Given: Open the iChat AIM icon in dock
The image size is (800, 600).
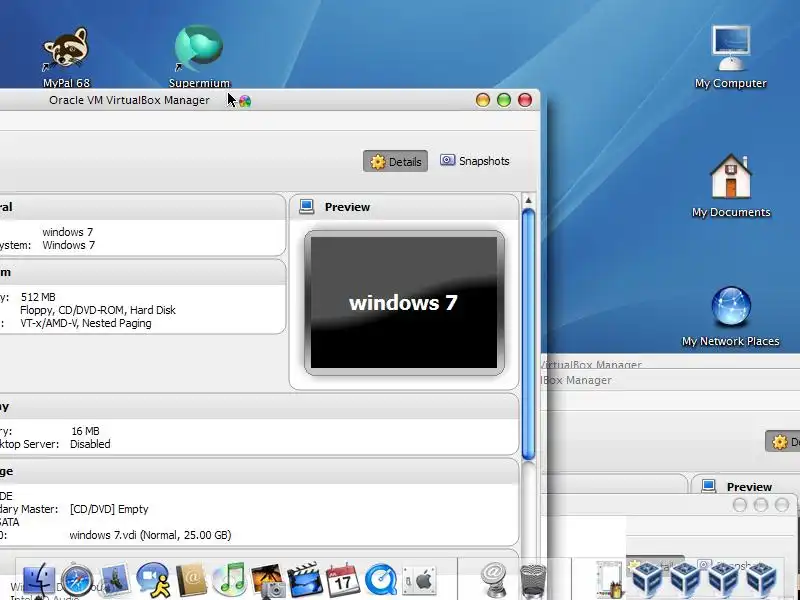Looking at the screenshot, I should coord(153,580).
